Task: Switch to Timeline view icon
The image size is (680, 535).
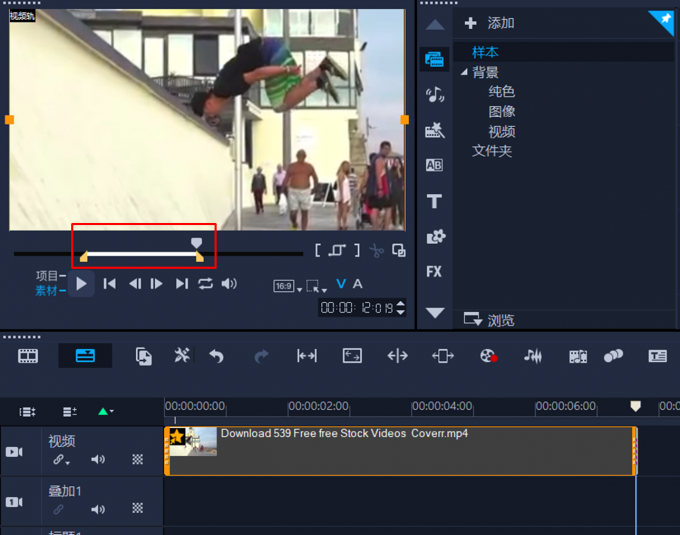Action: (85, 356)
